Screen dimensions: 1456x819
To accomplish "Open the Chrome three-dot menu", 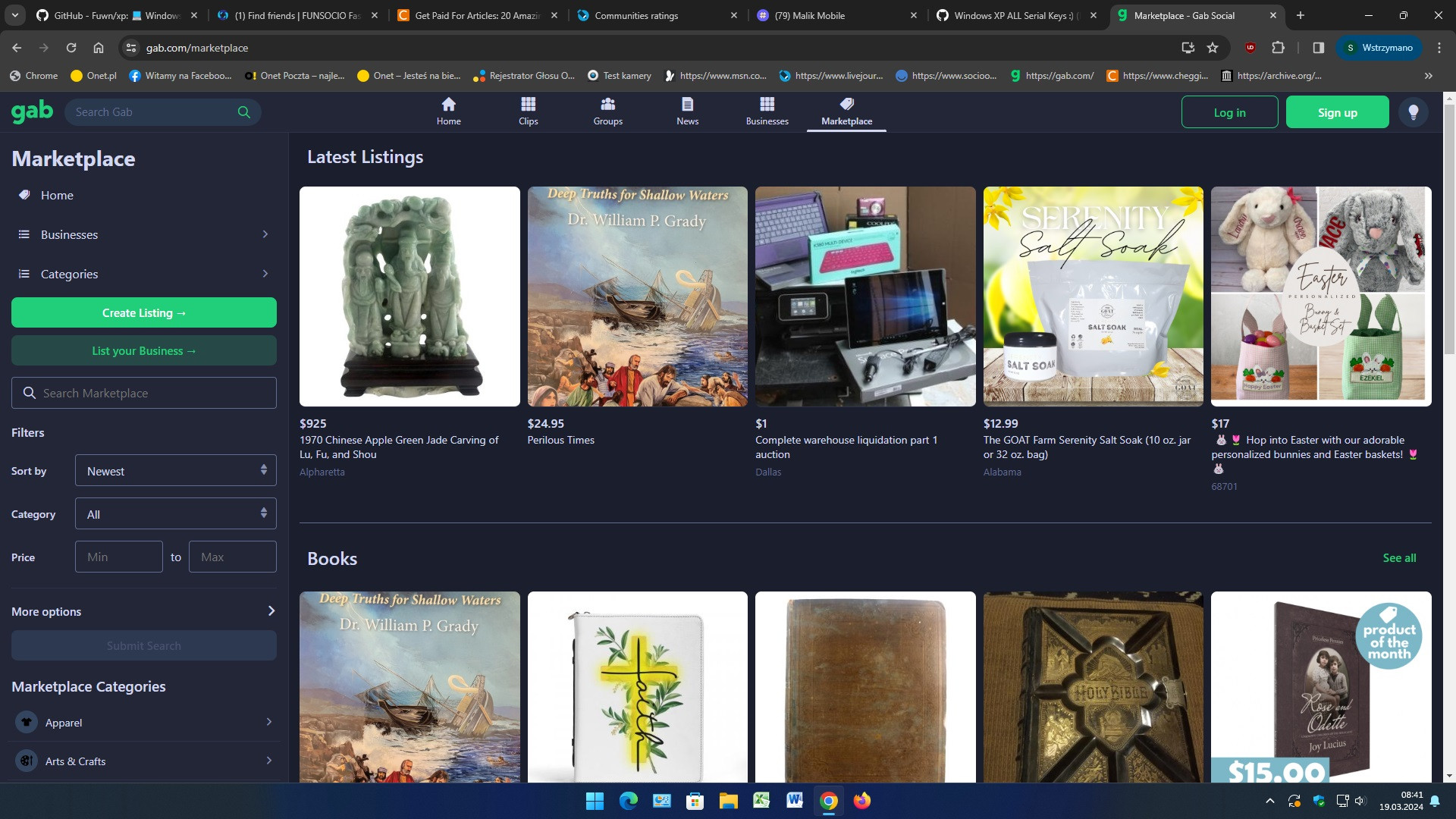I will 1439,48.
